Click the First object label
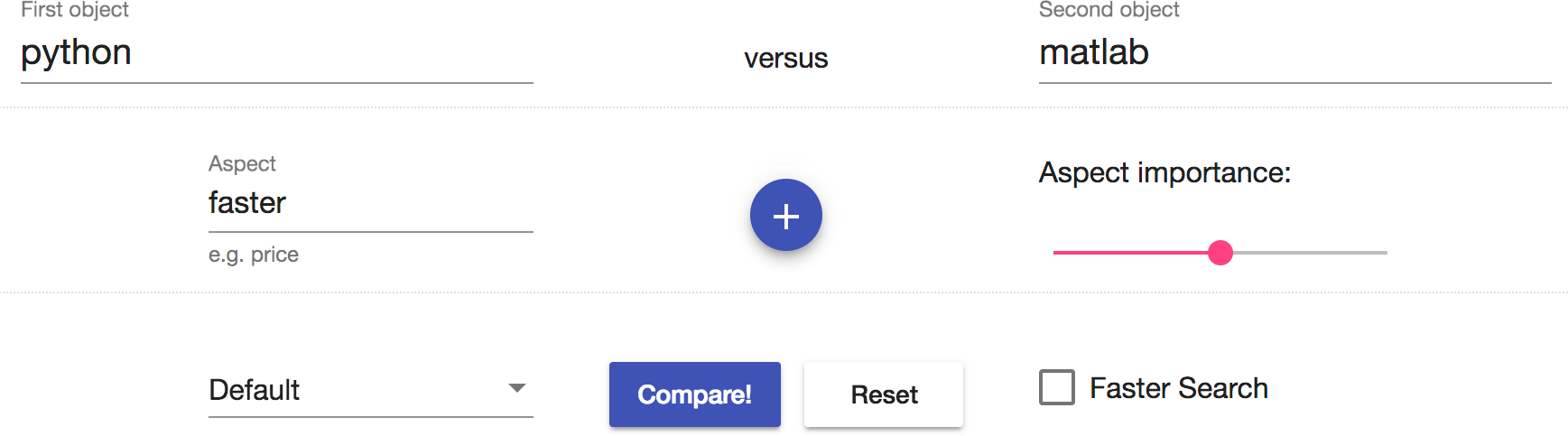Viewport: 1568px width, 436px height. (75, 10)
